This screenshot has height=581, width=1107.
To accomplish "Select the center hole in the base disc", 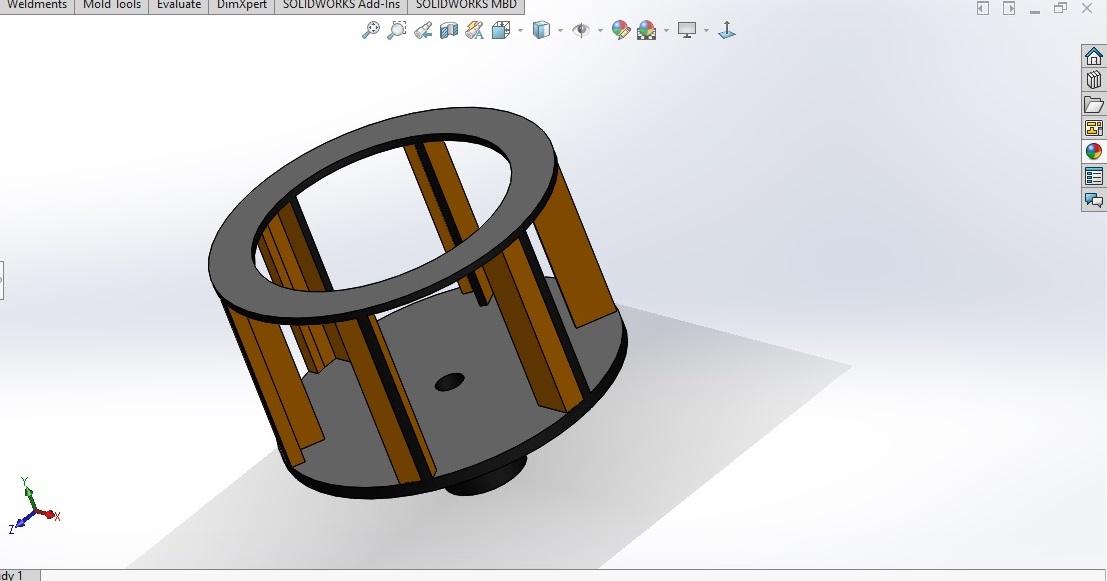I will [x=450, y=382].
